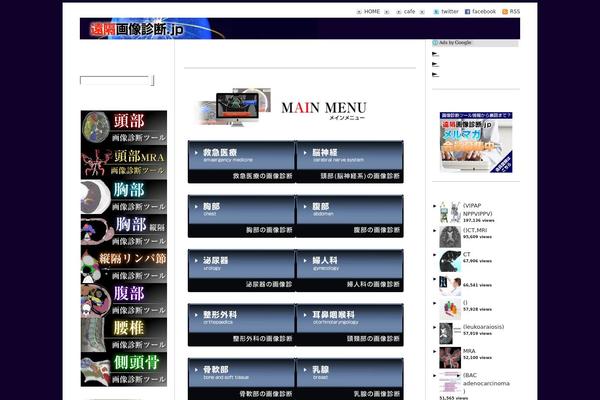The height and width of the screenshot is (400, 600).
Task: Click the MAIN MENU header image with monitors
Action: (x=281, y=107)
